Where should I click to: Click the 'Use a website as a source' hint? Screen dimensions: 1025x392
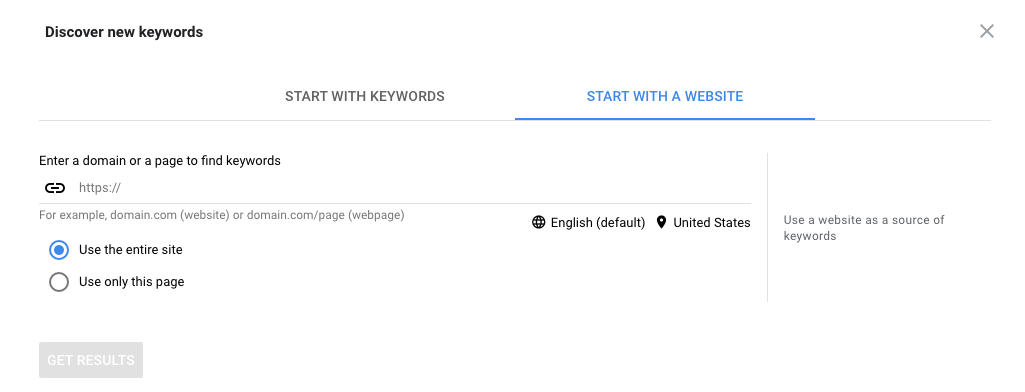864,228
